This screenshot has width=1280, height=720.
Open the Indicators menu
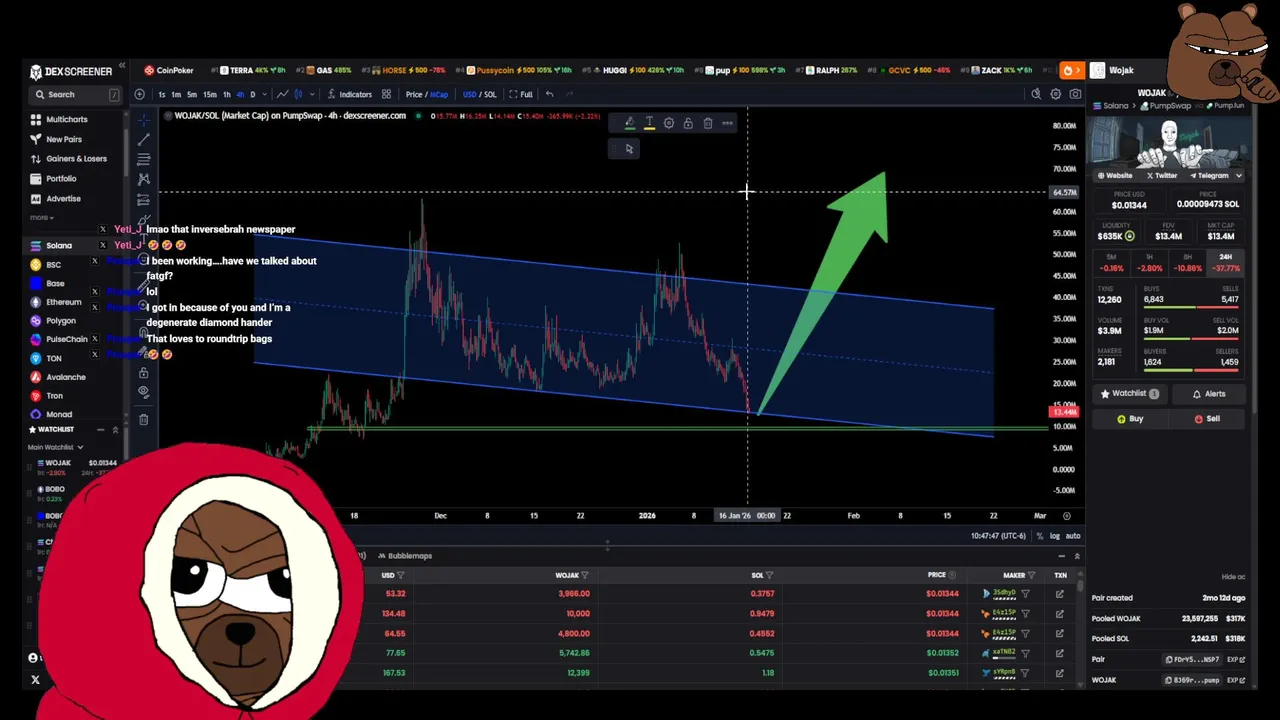350,94
